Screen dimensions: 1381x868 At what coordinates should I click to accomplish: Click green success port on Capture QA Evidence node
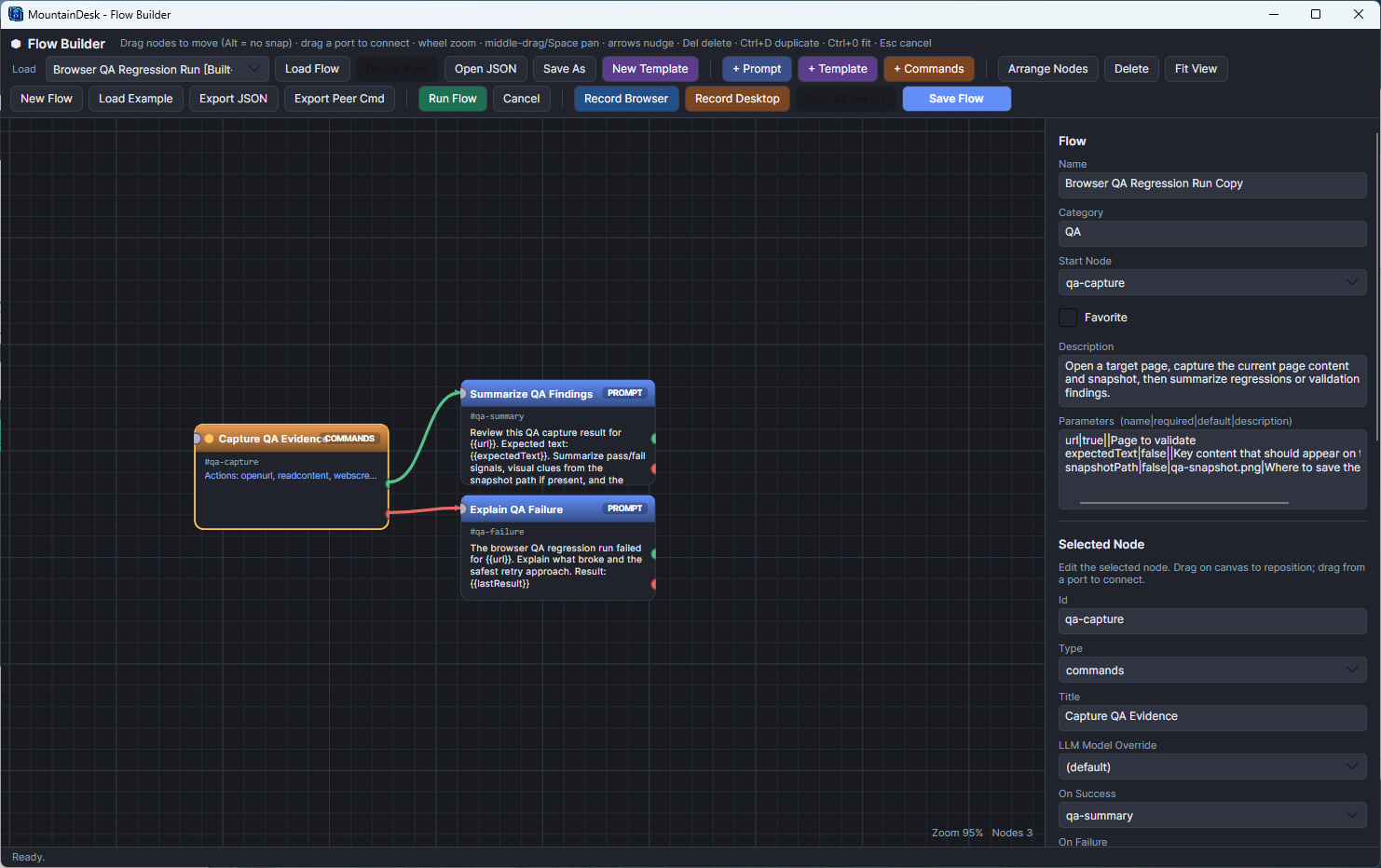(x=389, y=482)
